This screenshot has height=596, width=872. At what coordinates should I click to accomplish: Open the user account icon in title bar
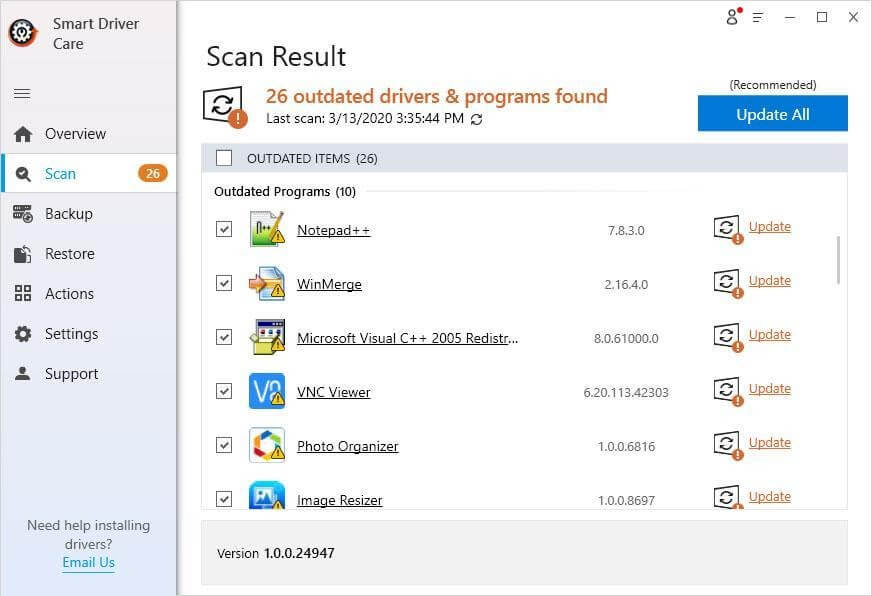(x=732, y=17)
